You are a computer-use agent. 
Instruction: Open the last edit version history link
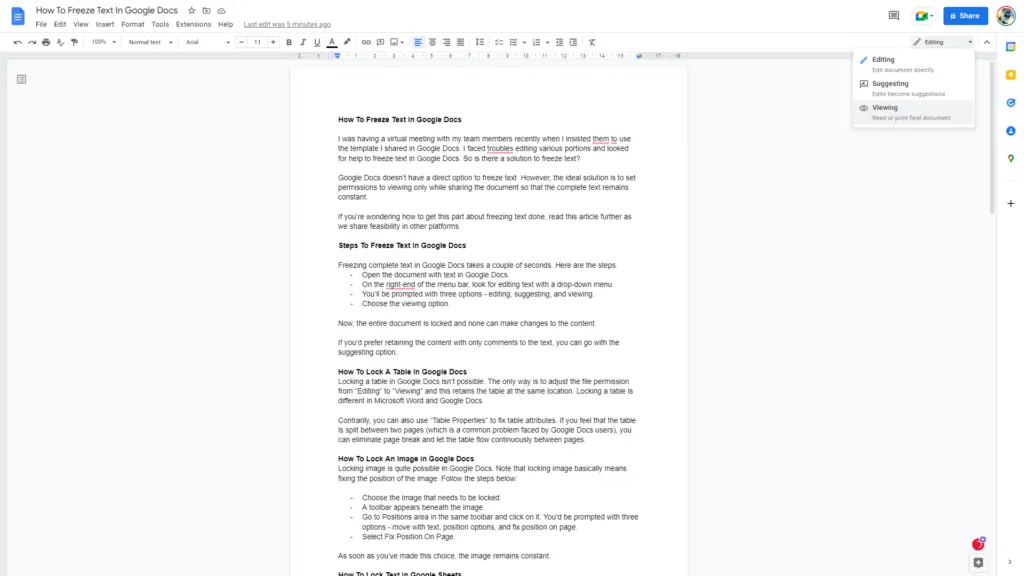(287, 25)
